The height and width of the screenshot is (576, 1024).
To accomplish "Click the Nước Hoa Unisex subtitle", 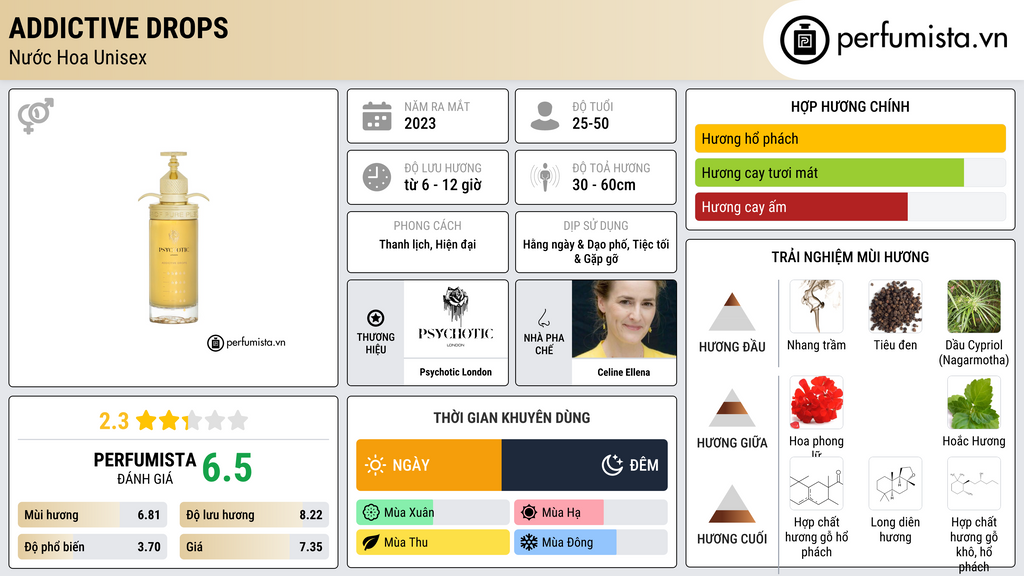I will coord(78,57).
